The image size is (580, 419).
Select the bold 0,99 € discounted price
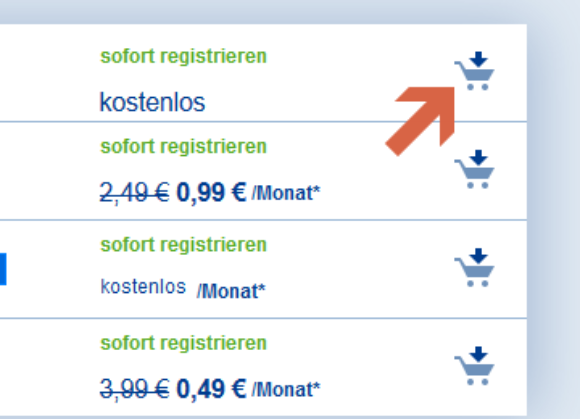tap(211, 192)
